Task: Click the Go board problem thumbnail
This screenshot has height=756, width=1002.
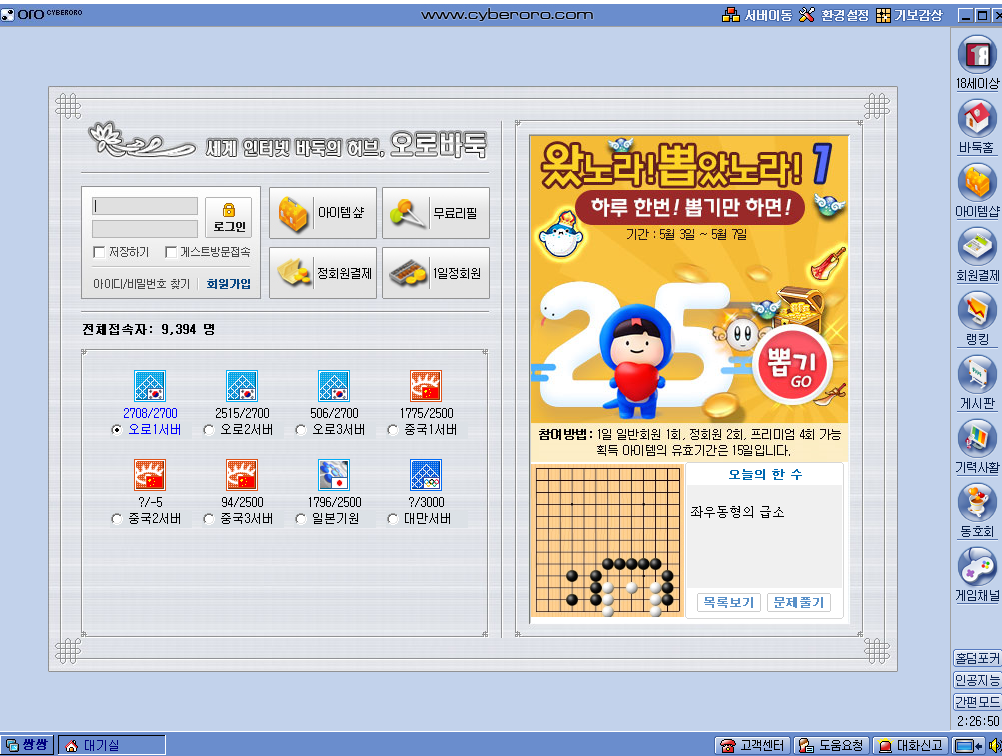Action: [607, 541]
